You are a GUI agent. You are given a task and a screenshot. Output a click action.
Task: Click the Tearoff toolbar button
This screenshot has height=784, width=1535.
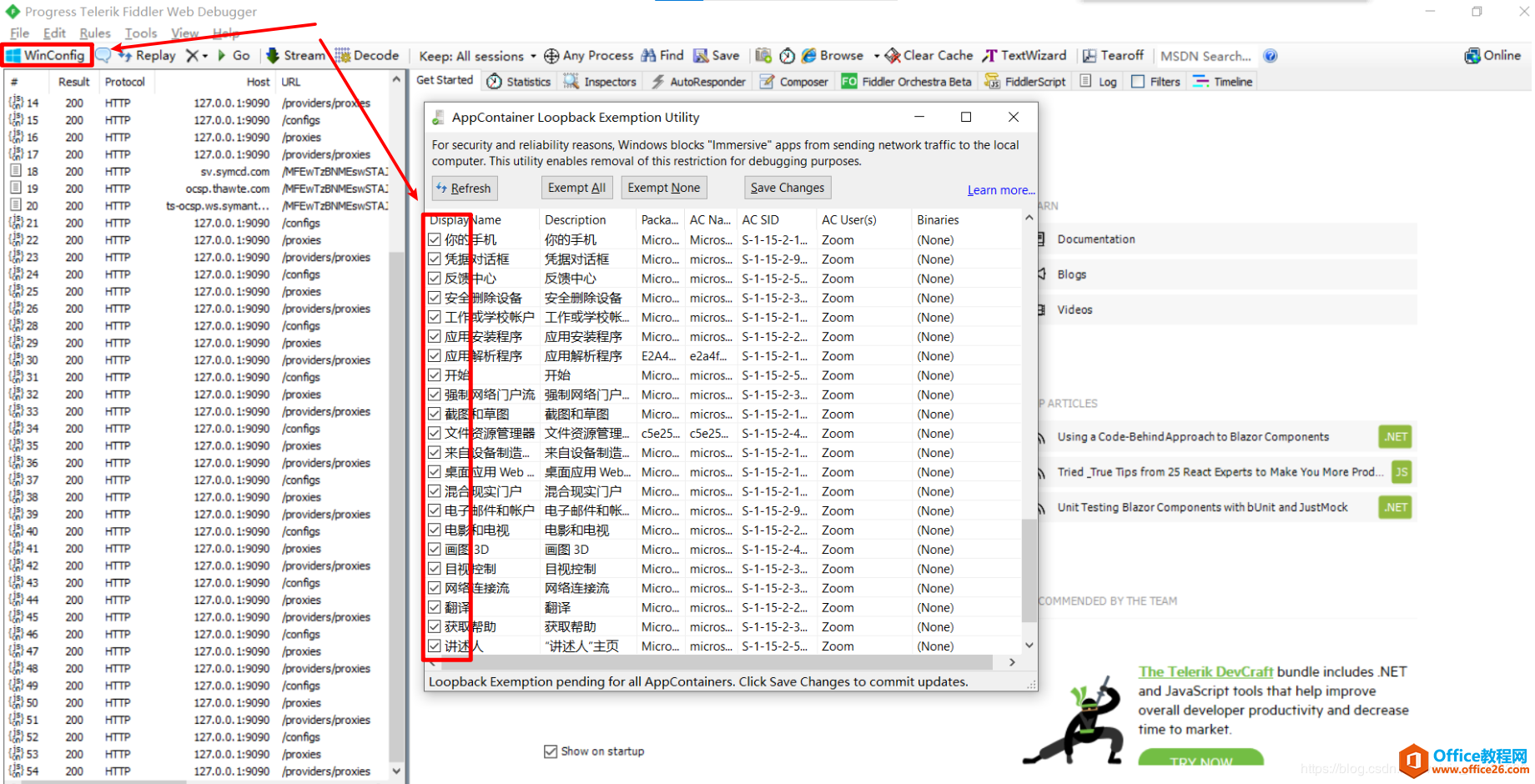pos(1113,55)
